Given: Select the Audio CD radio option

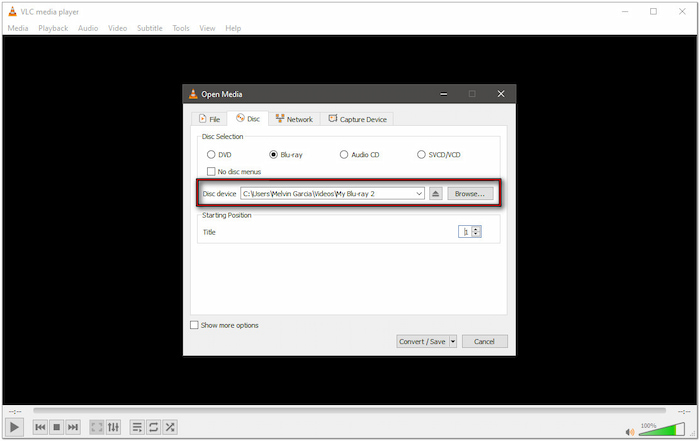Looking at the screenshot, I should [x=344, y=155].
